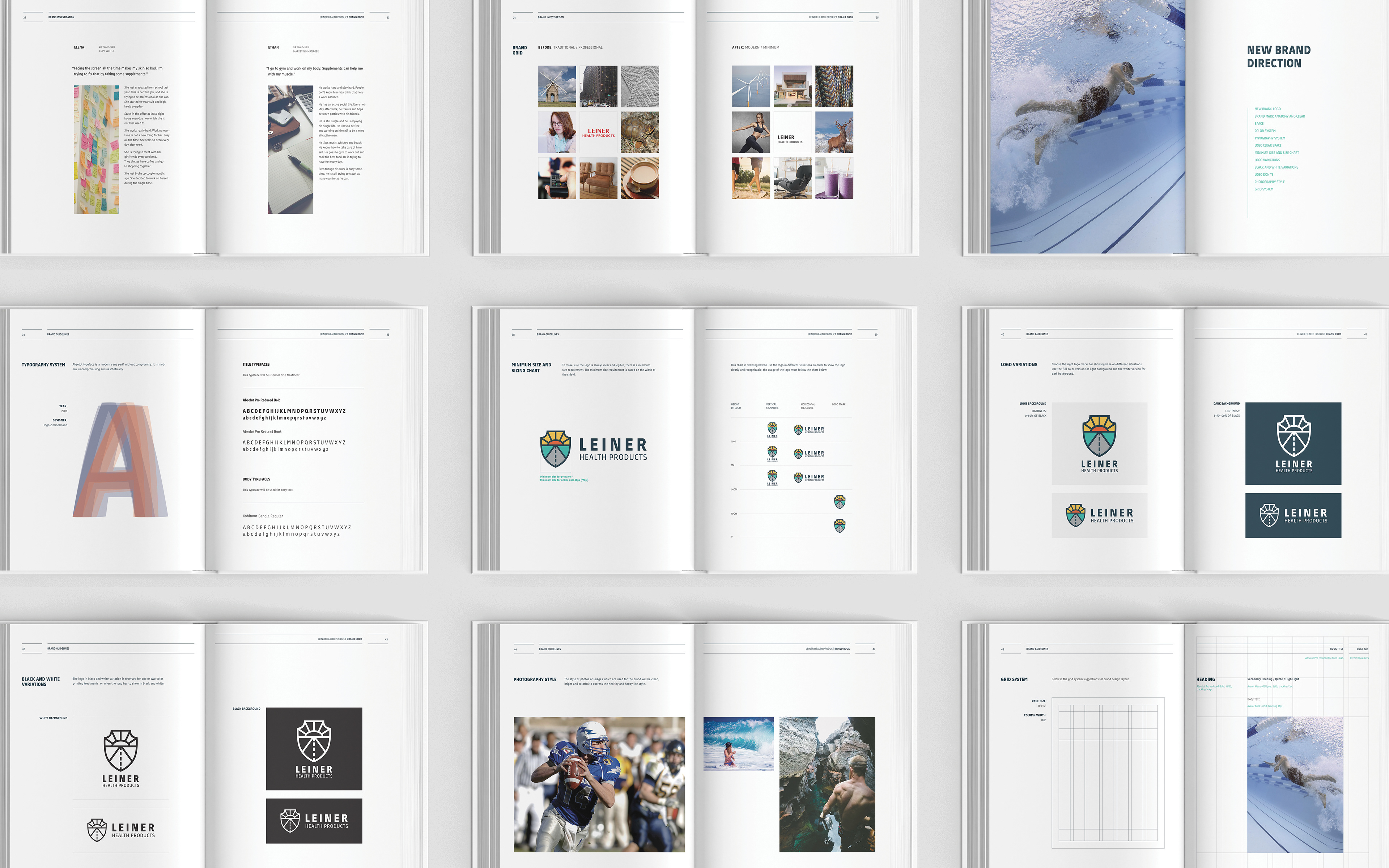
Task: Open the ocean wave photo
Action: [x=739, y=744]
